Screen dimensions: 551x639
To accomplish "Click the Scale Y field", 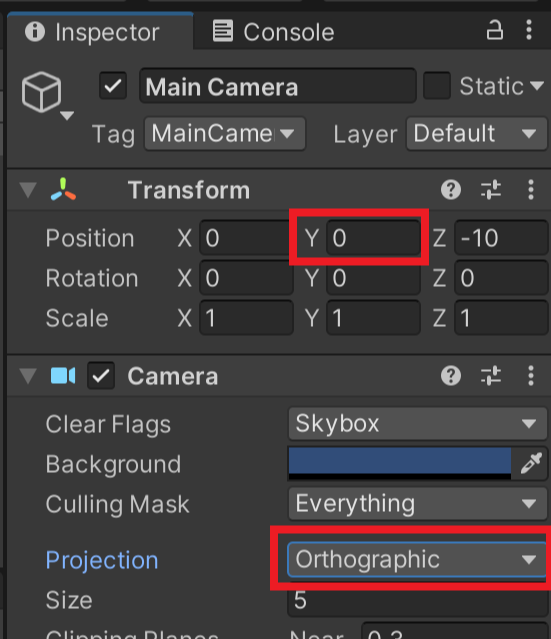I will 373,318.
